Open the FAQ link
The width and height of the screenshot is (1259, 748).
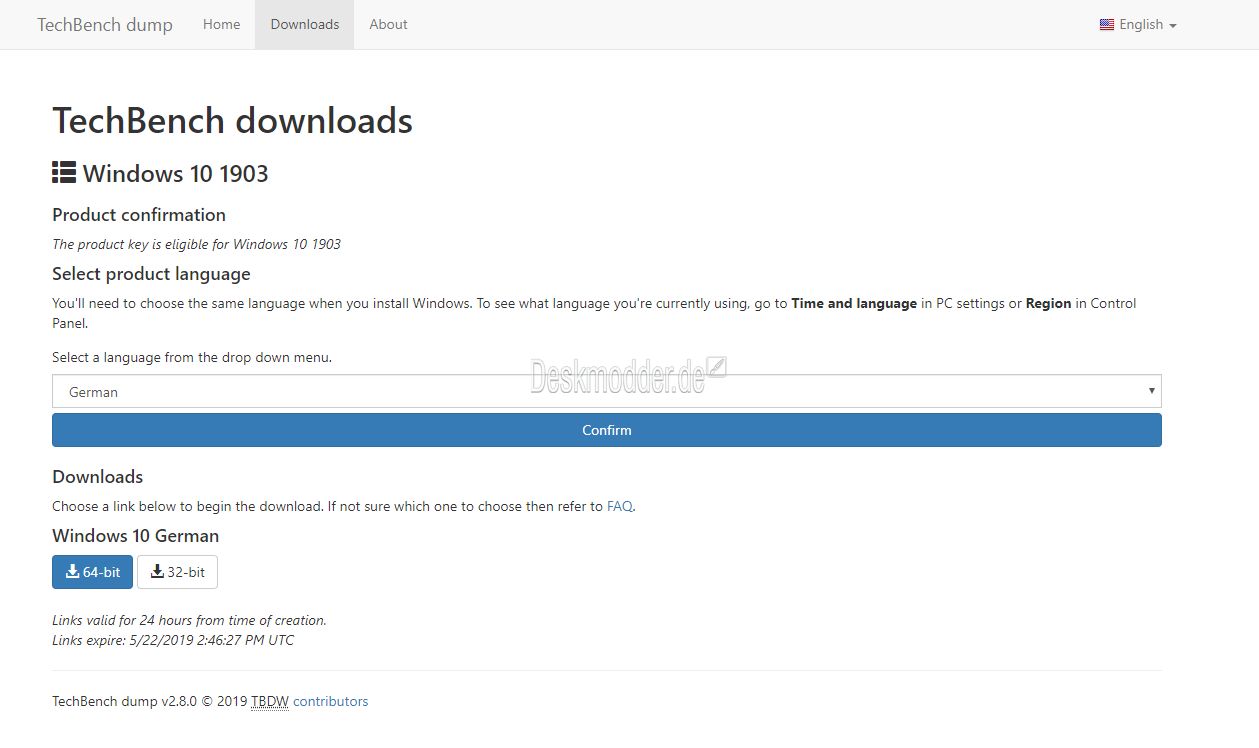(620, 506)
